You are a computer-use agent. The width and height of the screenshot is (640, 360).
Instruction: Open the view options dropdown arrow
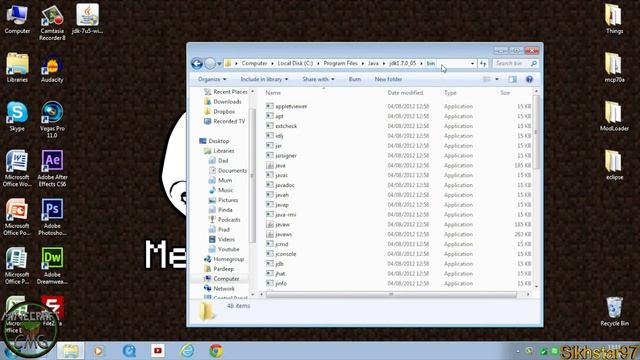pos(497,79)
